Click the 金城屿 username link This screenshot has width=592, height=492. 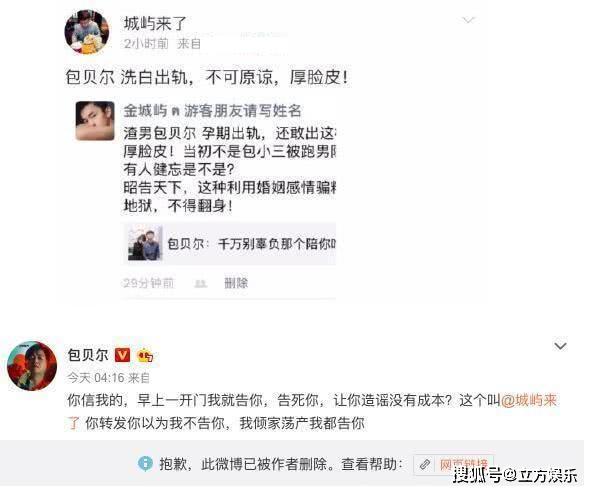[x=145, y=111]
